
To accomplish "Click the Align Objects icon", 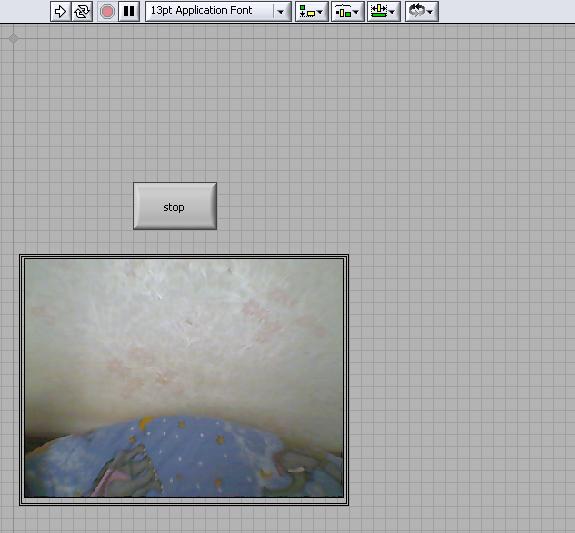I will click(307, 11).
